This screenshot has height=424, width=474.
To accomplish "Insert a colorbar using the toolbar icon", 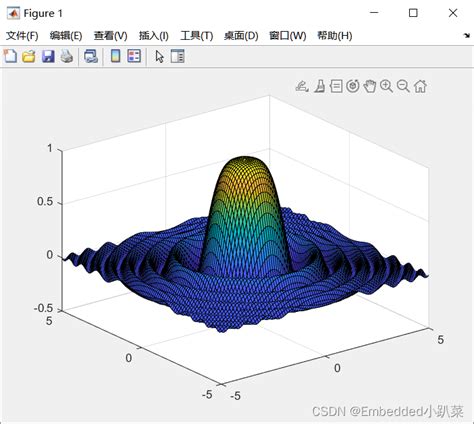I will click(115, 56).
